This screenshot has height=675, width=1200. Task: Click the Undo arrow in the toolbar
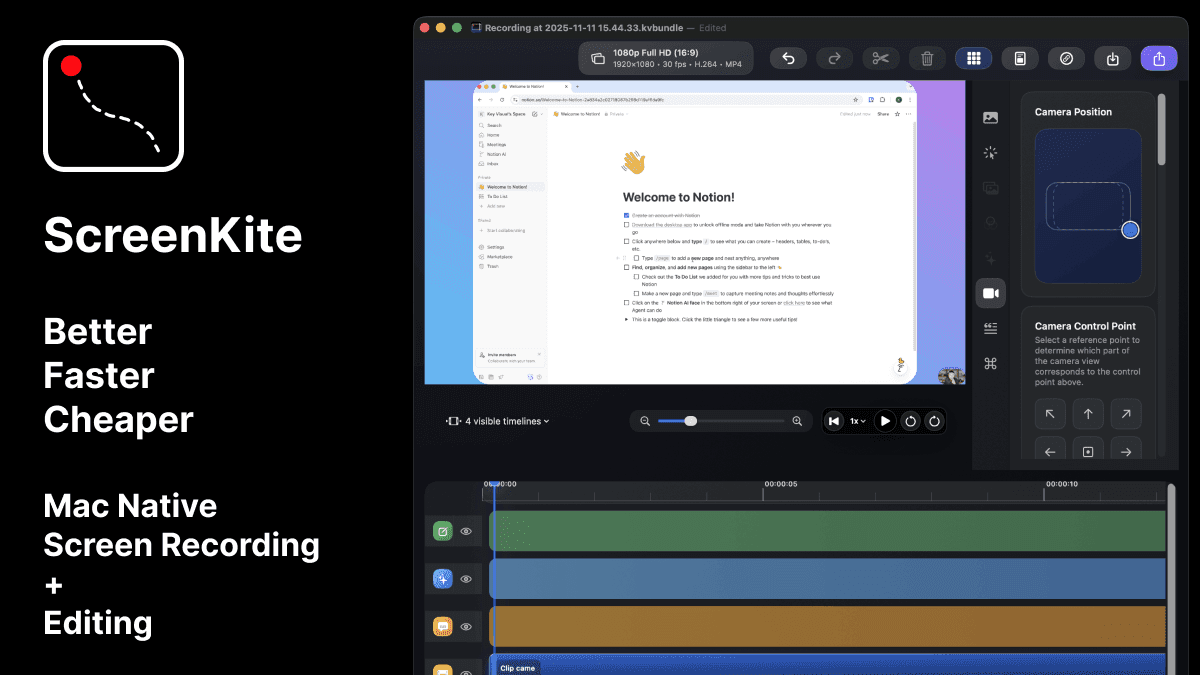click(x=788, y=58)
